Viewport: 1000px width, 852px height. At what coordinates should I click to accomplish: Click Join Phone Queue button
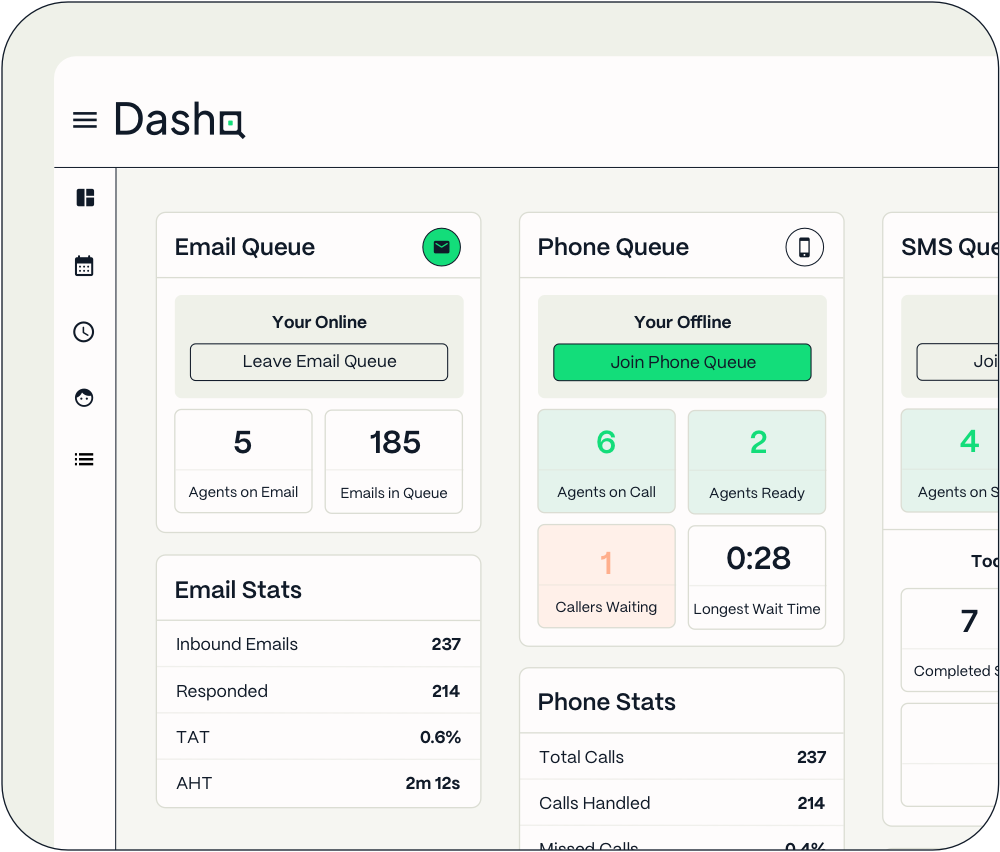[x=682, y=362]
